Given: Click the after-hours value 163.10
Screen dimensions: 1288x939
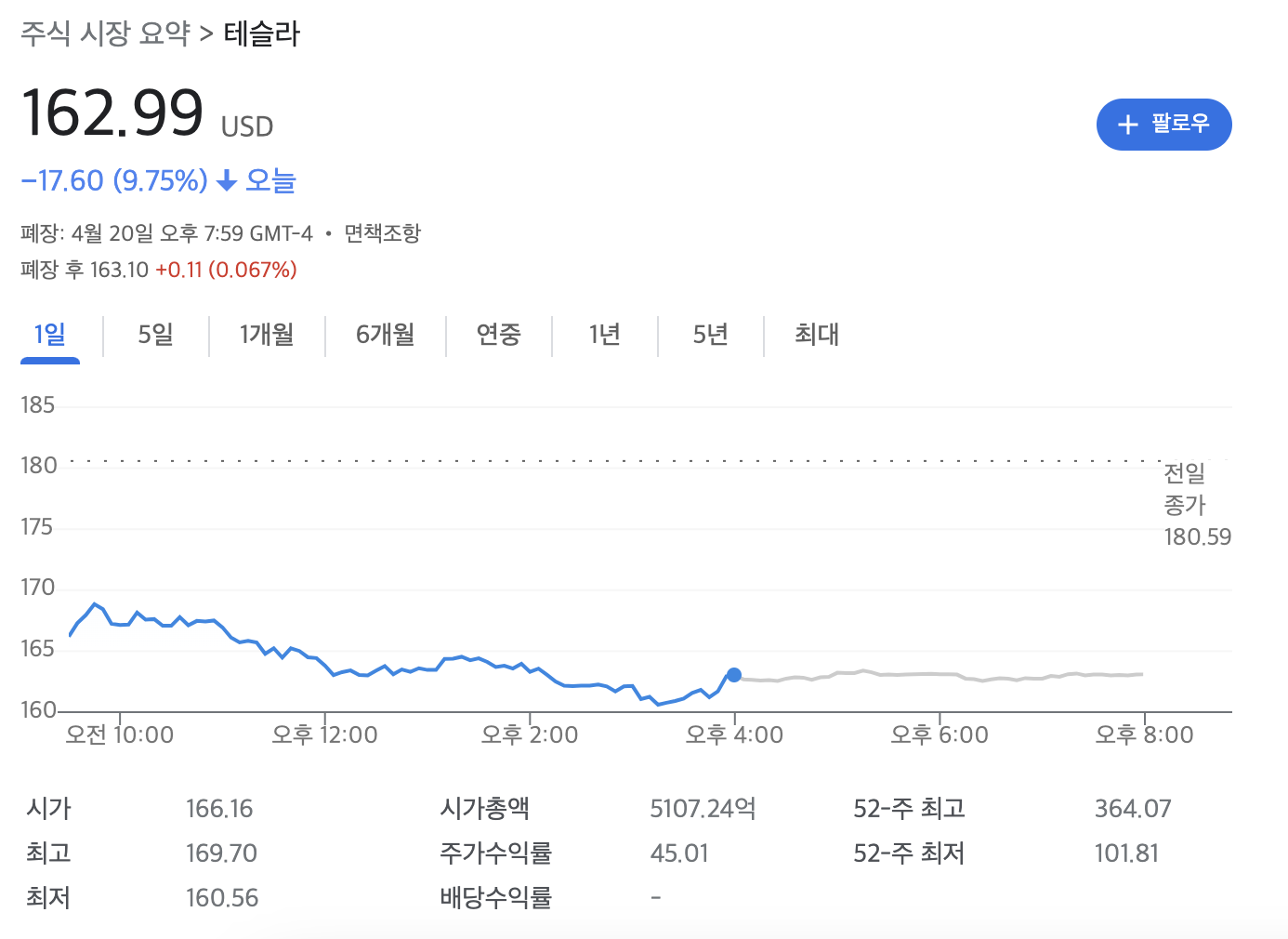Looking at the screenshot, I should click(119, 271).
